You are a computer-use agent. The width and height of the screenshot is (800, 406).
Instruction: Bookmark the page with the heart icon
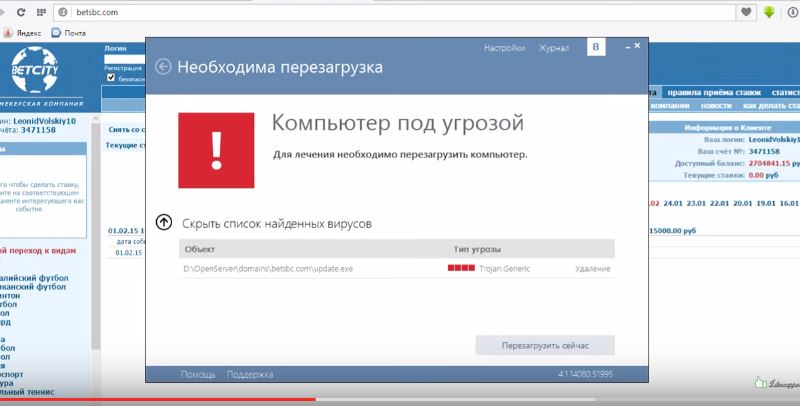point(746,12)
